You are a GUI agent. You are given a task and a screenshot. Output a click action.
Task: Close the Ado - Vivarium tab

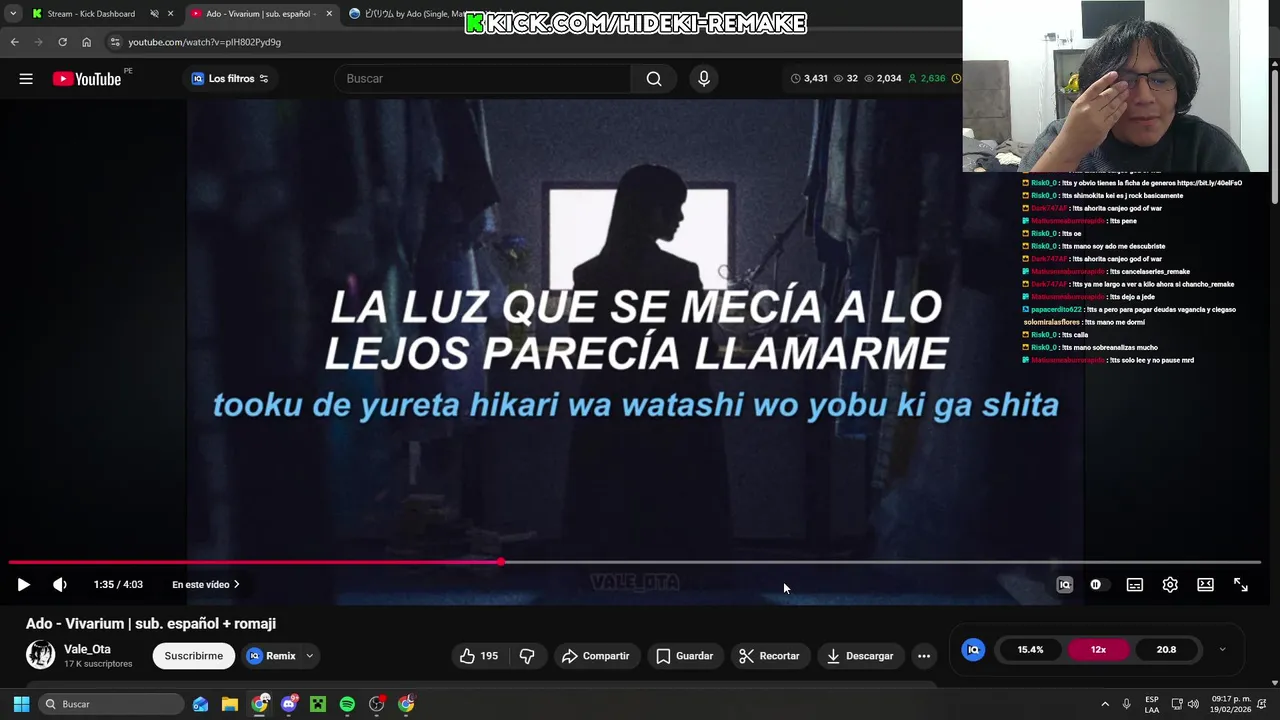coord(329,14)
